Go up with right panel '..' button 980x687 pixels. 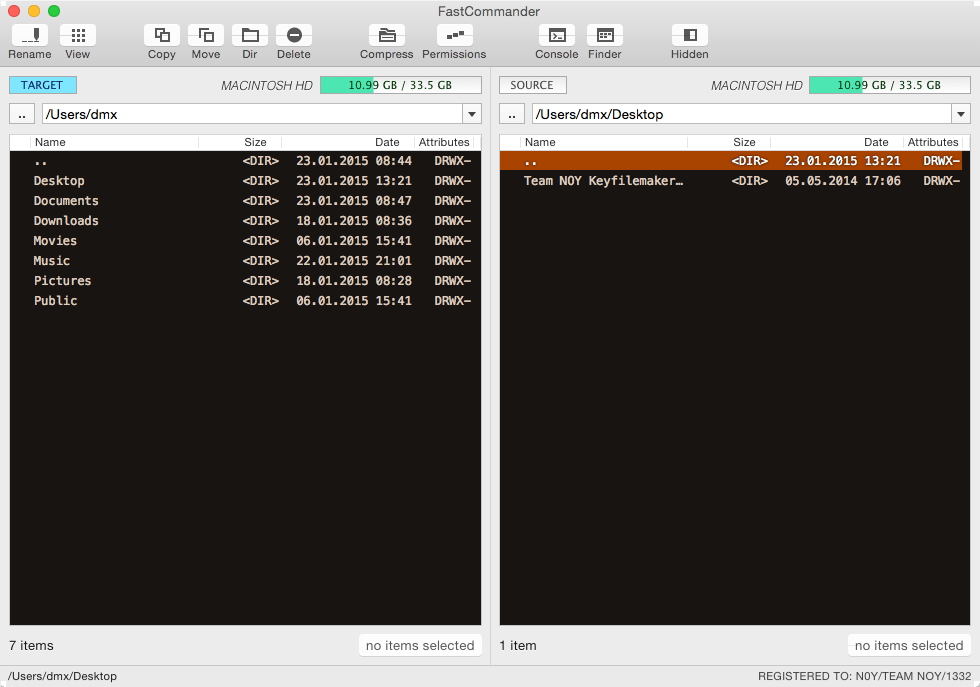pyautogui.click(x=512, y=114)
